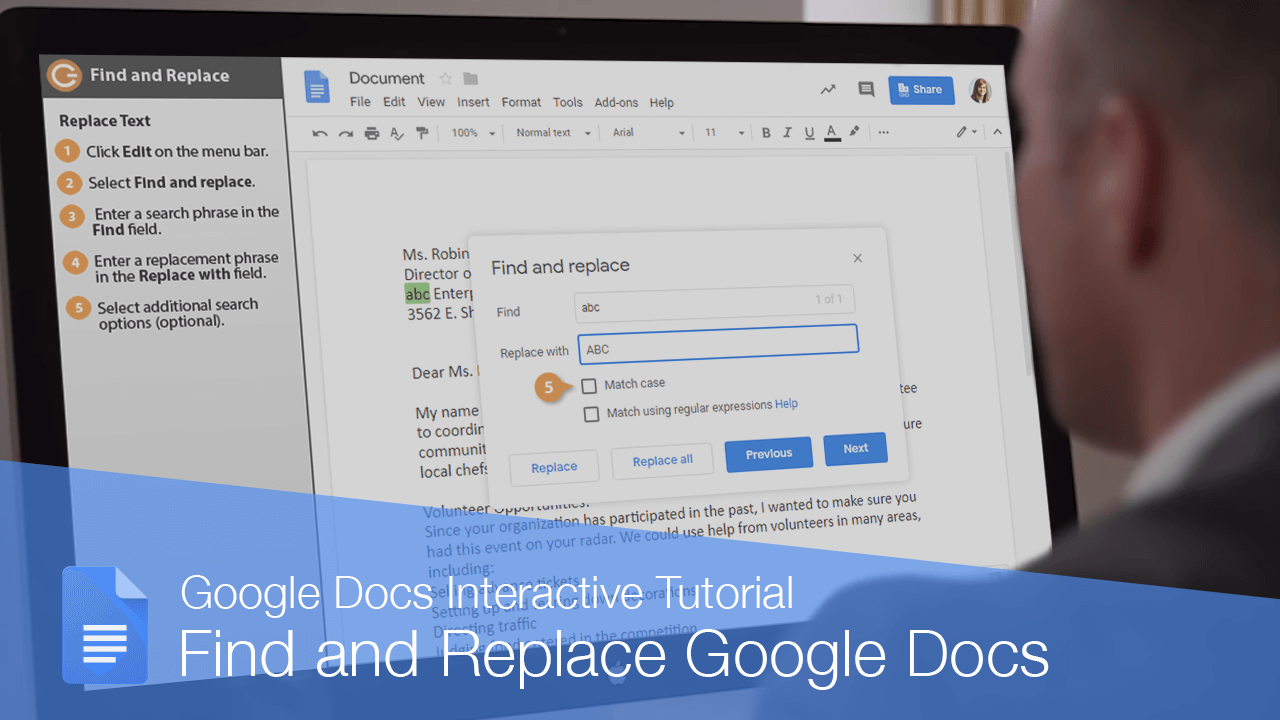
Task: Apply bold formatting
Action: coord(766,132)
